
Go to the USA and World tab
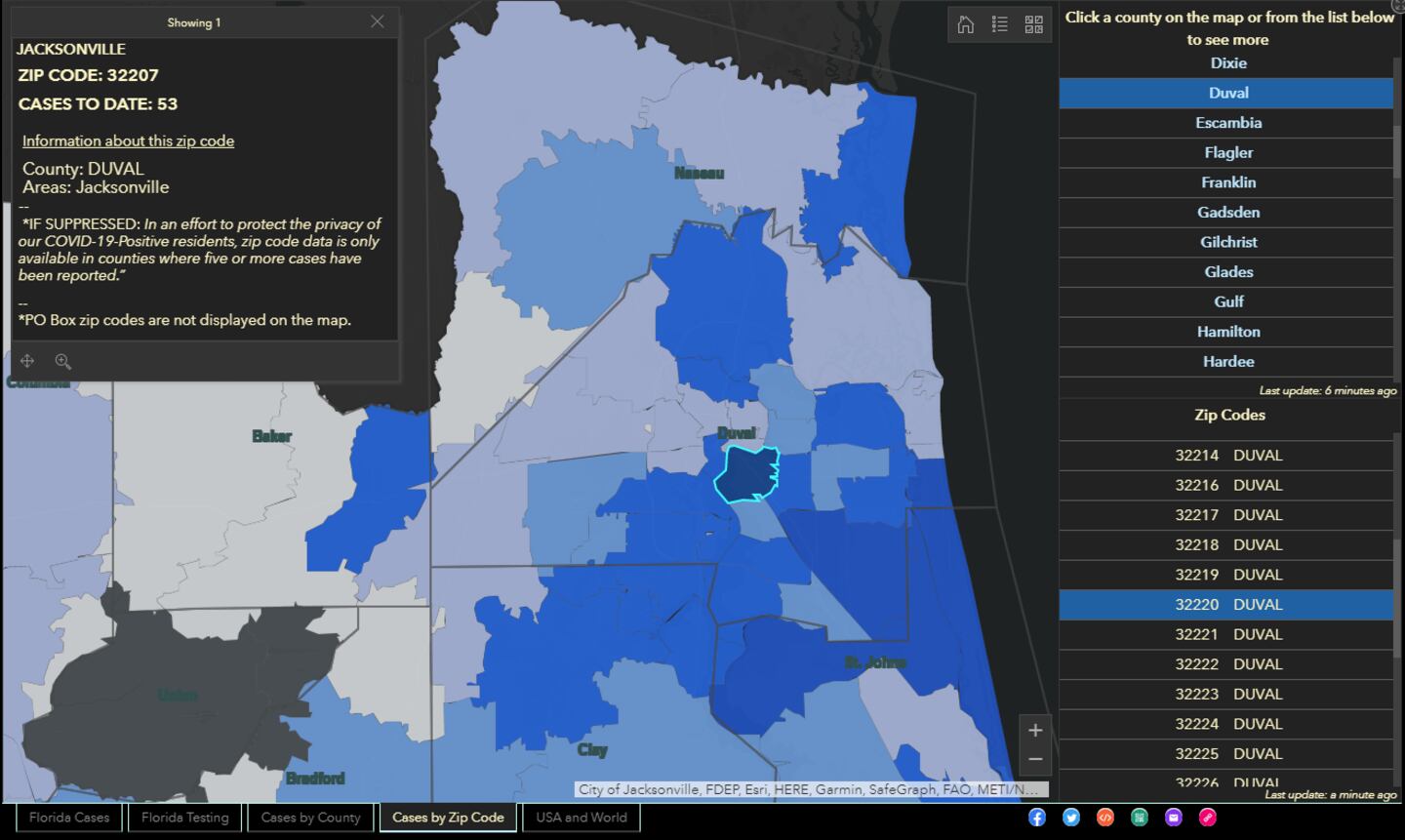[x=582, y=818]
